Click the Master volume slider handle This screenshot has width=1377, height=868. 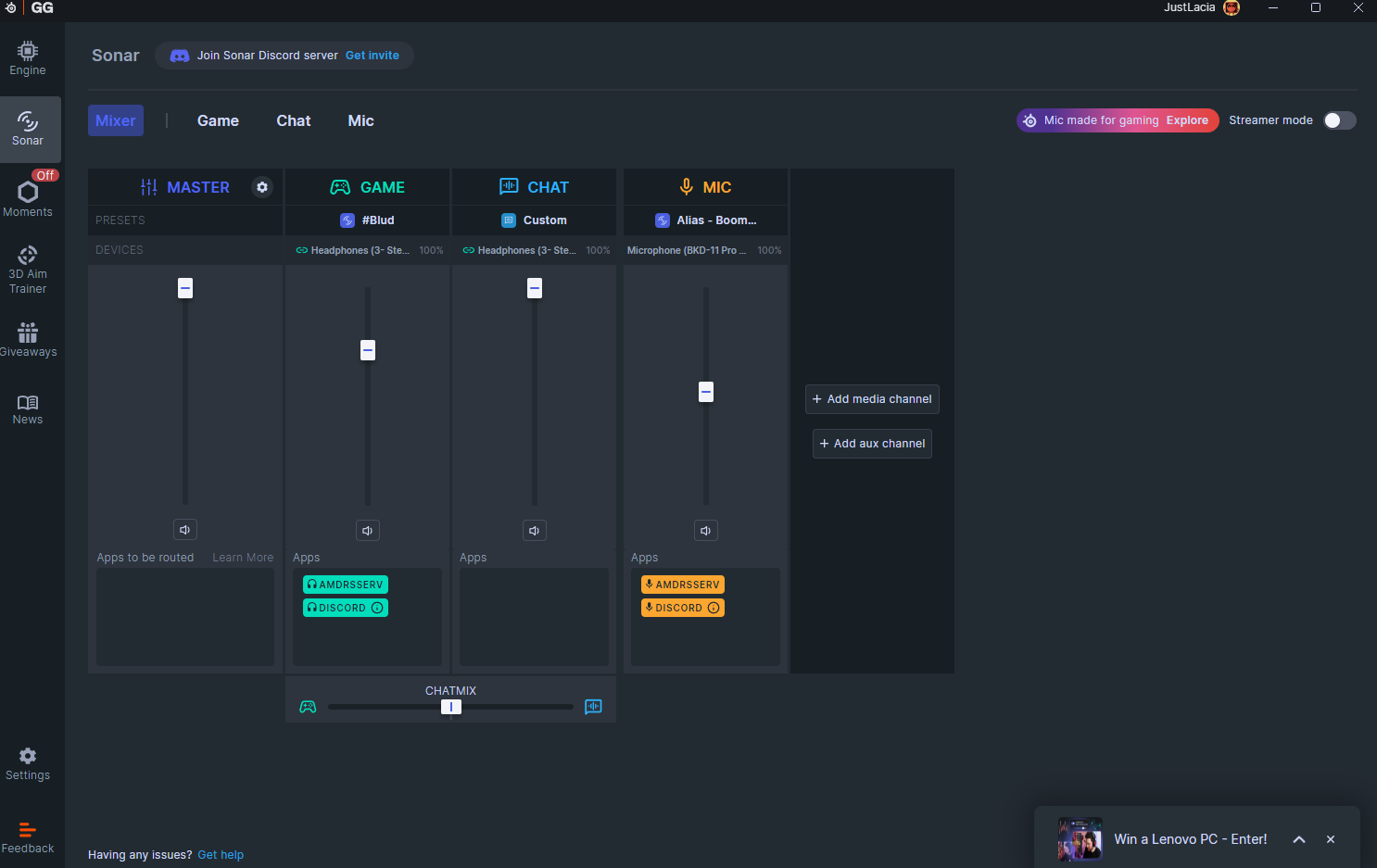click(185, 288)
